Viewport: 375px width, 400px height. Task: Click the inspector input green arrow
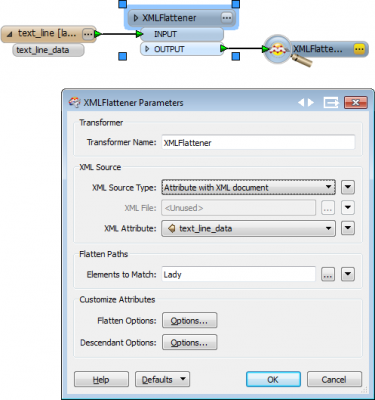(265, 49)
